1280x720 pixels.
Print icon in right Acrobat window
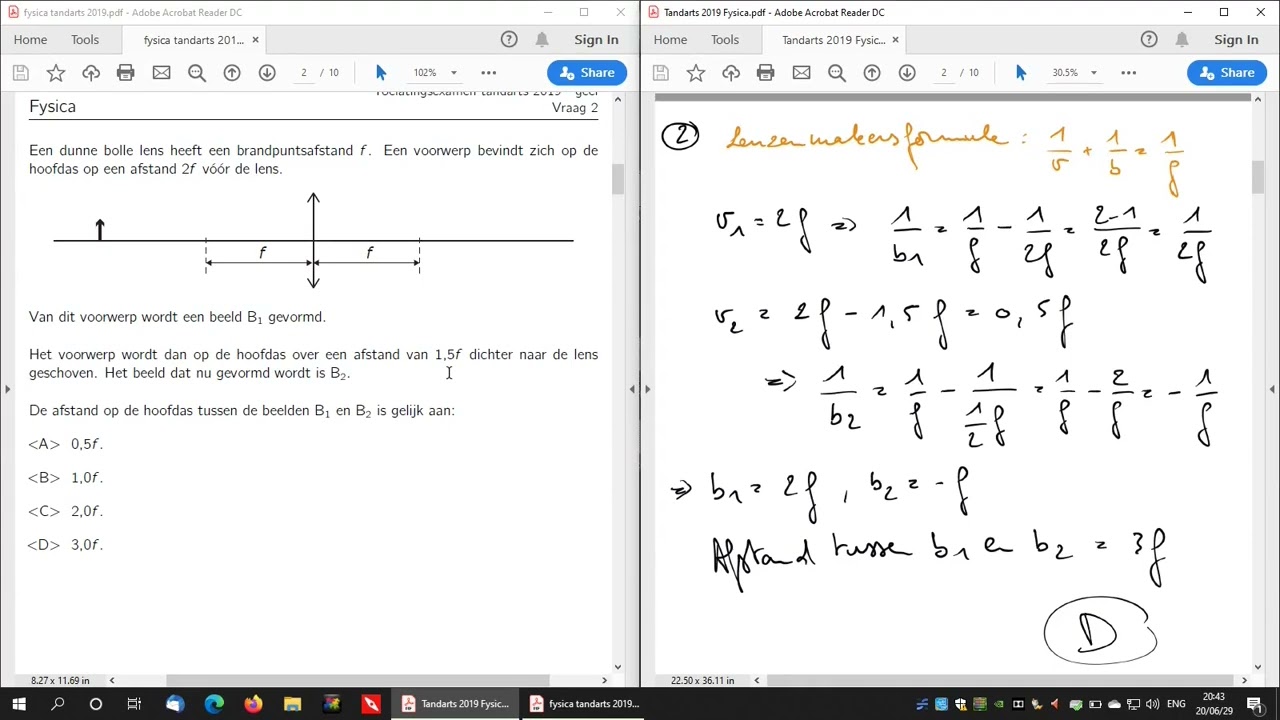click(x=765, y=73)
